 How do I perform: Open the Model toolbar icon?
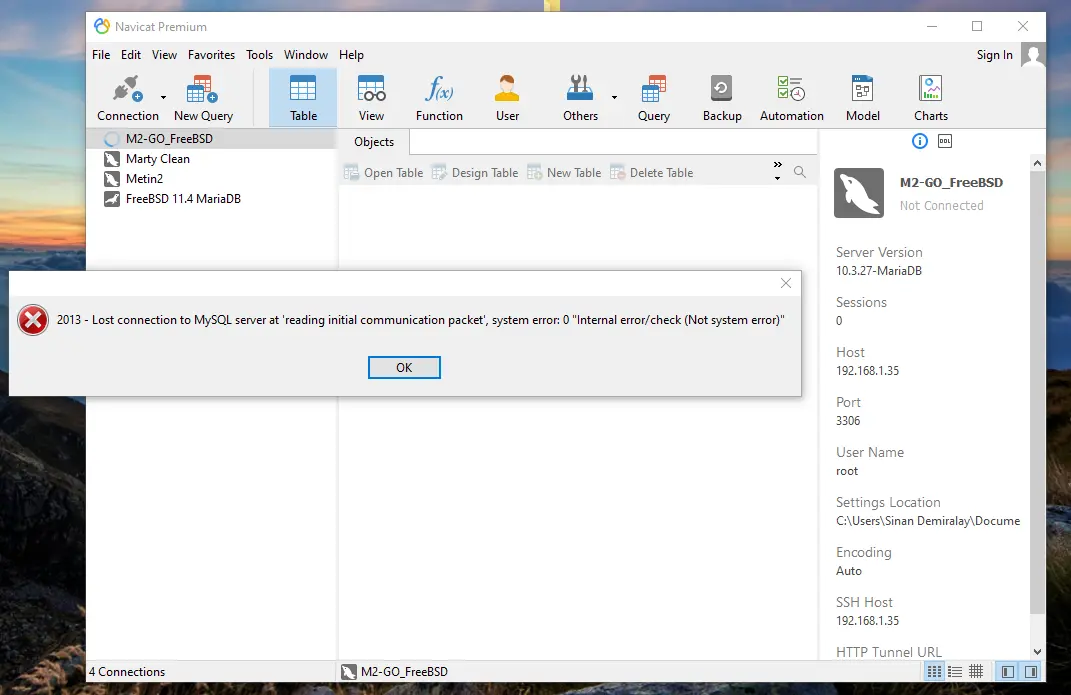[x=863, y=98]
